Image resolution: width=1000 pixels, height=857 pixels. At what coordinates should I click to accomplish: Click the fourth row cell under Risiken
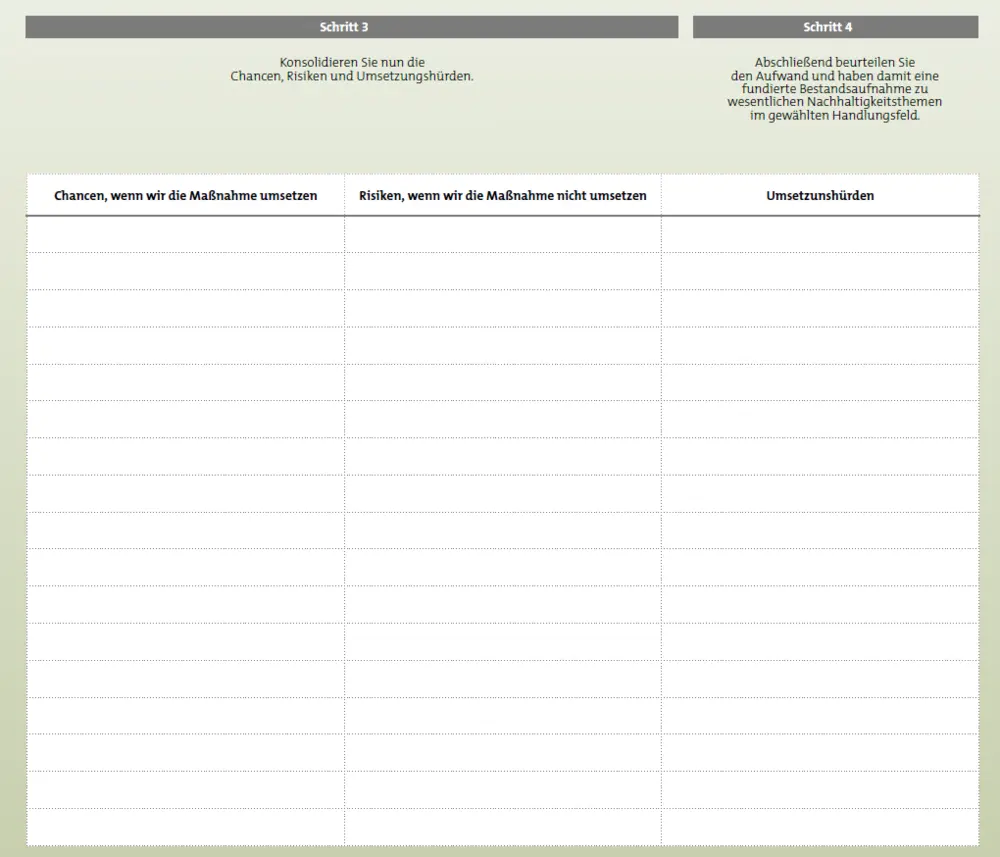[x=502, y=345]
